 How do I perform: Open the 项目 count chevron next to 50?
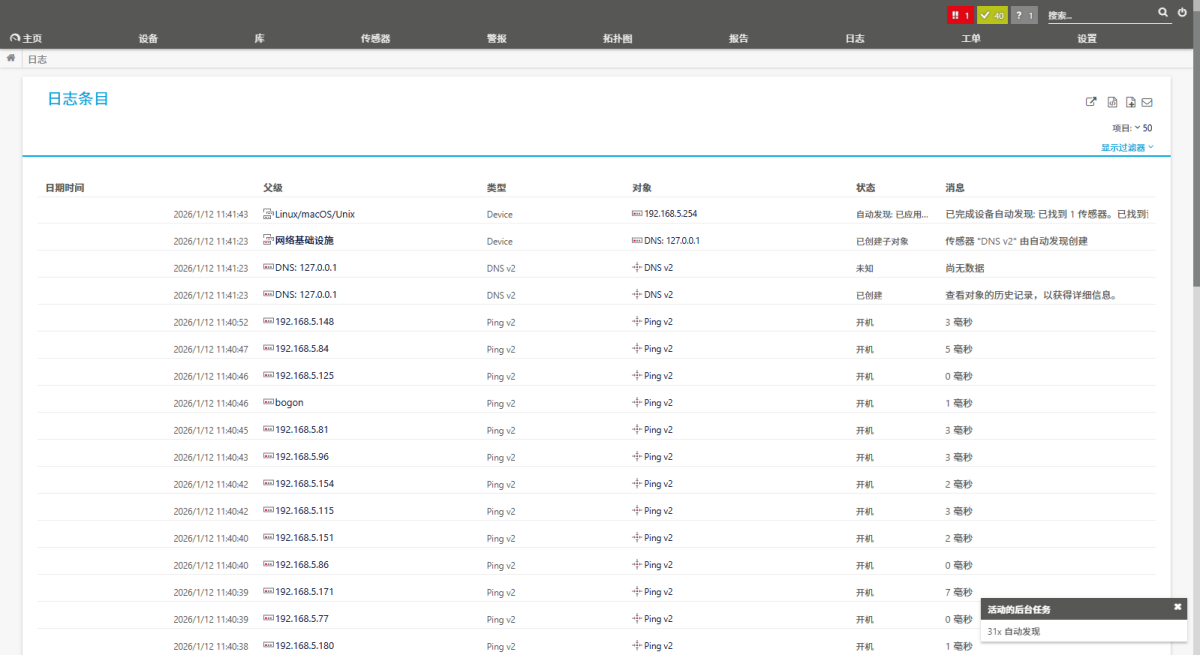pos(1138,127)
